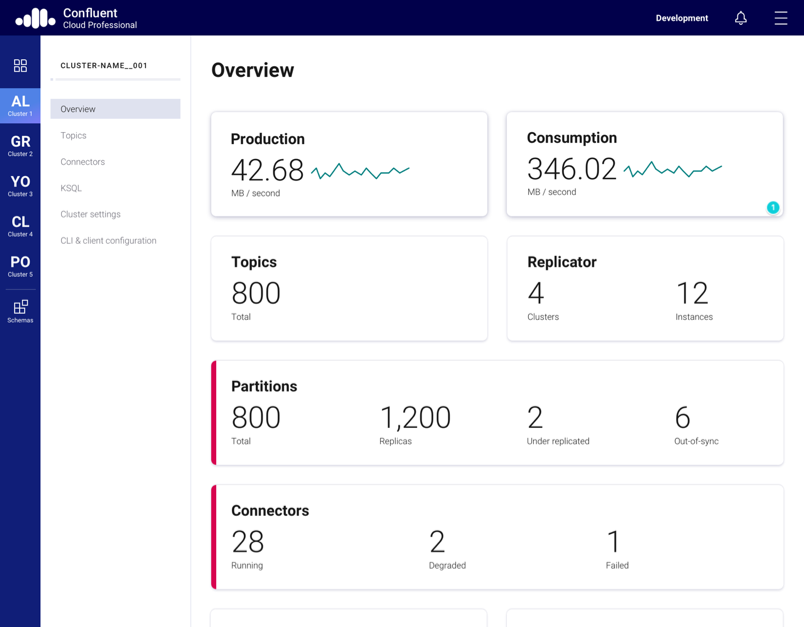This screenshot has width=804, height=627.
Task: Open the notifications bell
Action: (x=741, y=18)
